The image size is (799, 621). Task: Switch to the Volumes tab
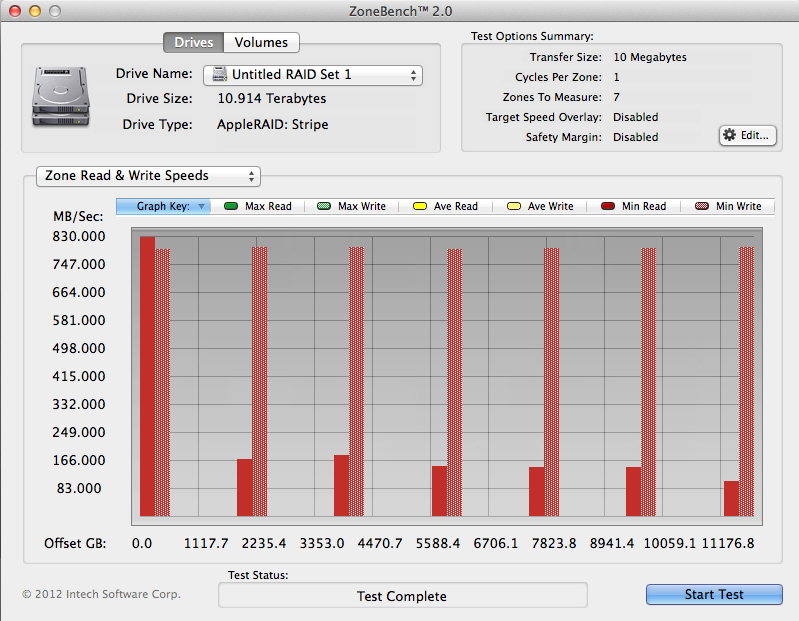click(261, 42)
